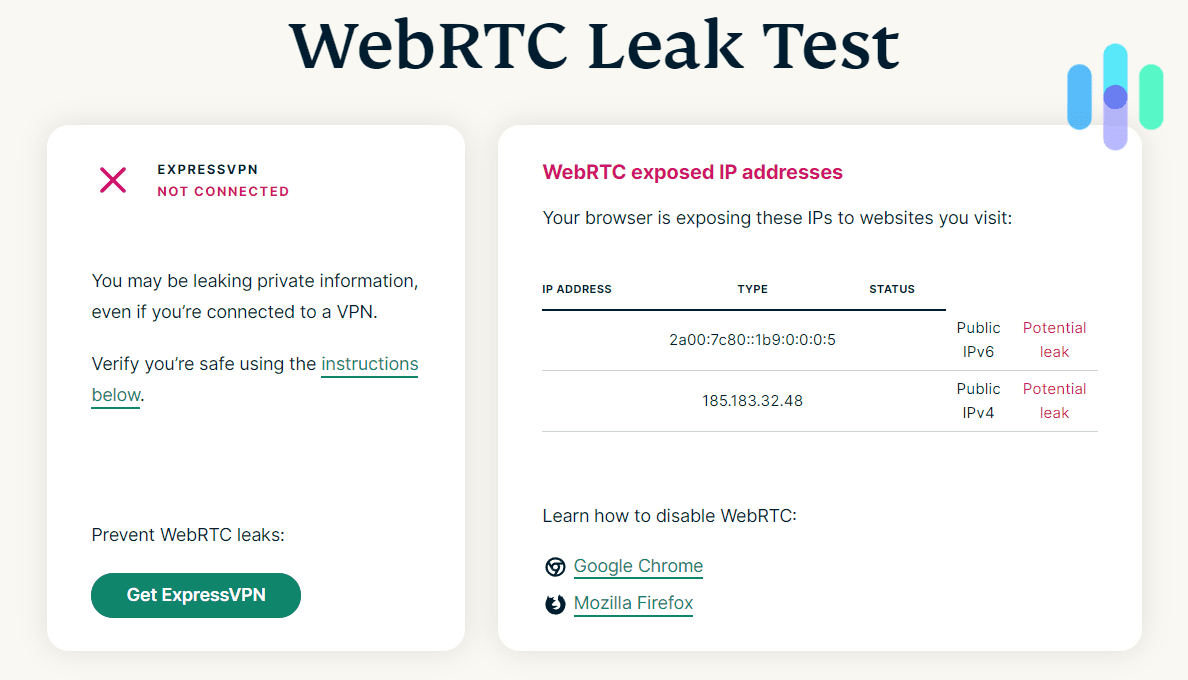Click "Potential leak" status in IPv4 row
The width and height of the screenshot is (1188, 680).
(1054, 401)
